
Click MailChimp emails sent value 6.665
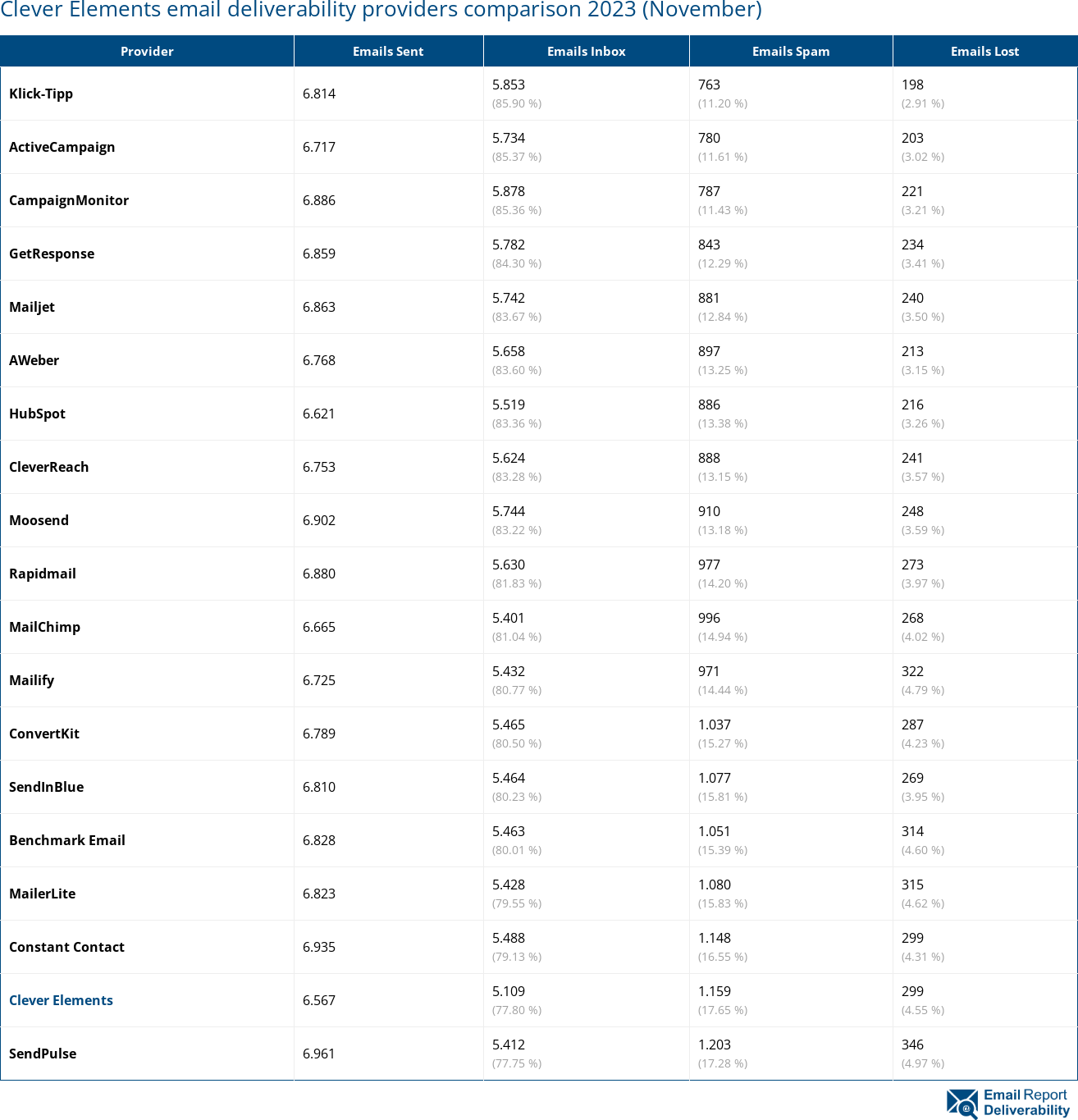click(x=319, y=627)
